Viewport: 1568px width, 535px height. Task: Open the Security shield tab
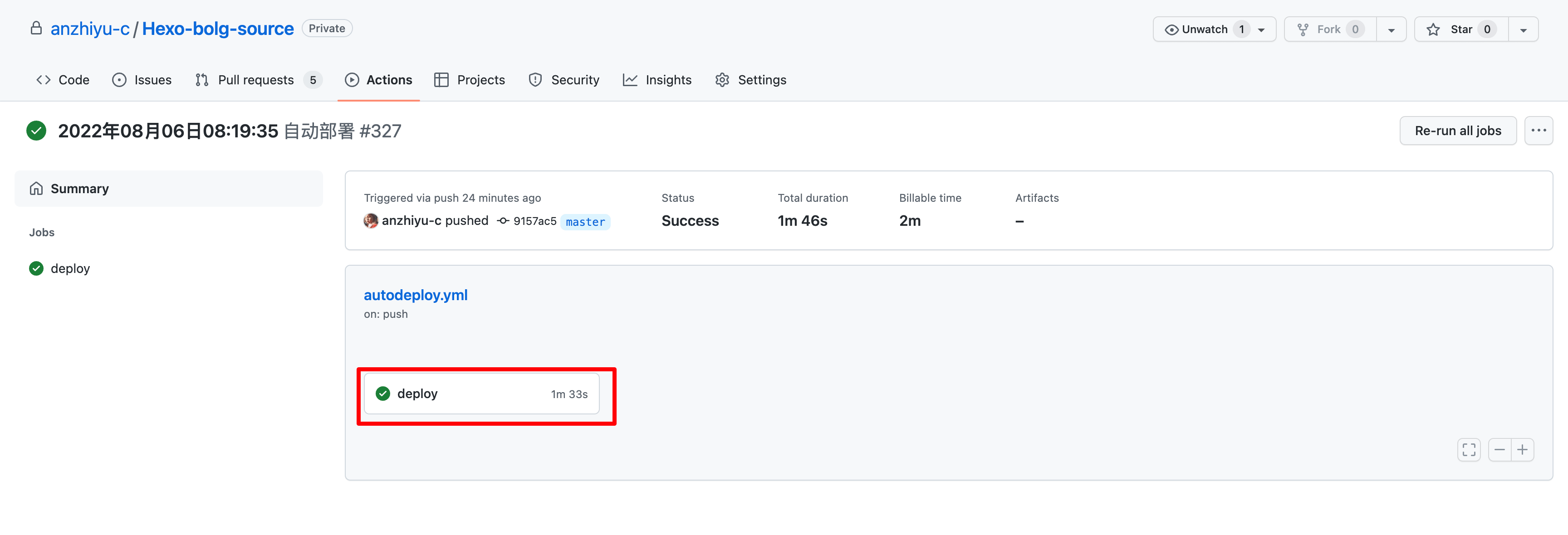563,80
